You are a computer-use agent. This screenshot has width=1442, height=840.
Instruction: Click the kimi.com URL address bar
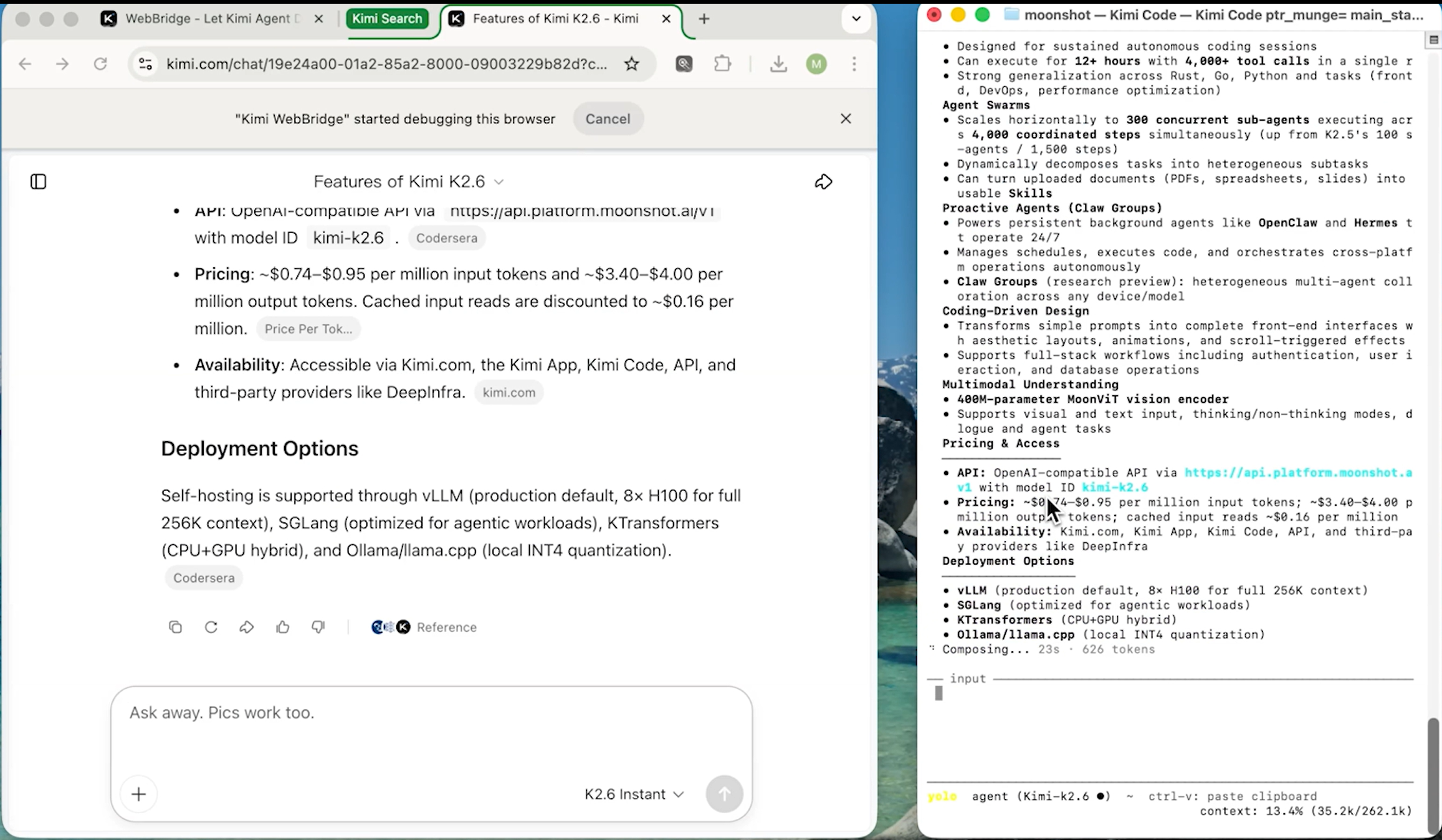coord(387,64)
